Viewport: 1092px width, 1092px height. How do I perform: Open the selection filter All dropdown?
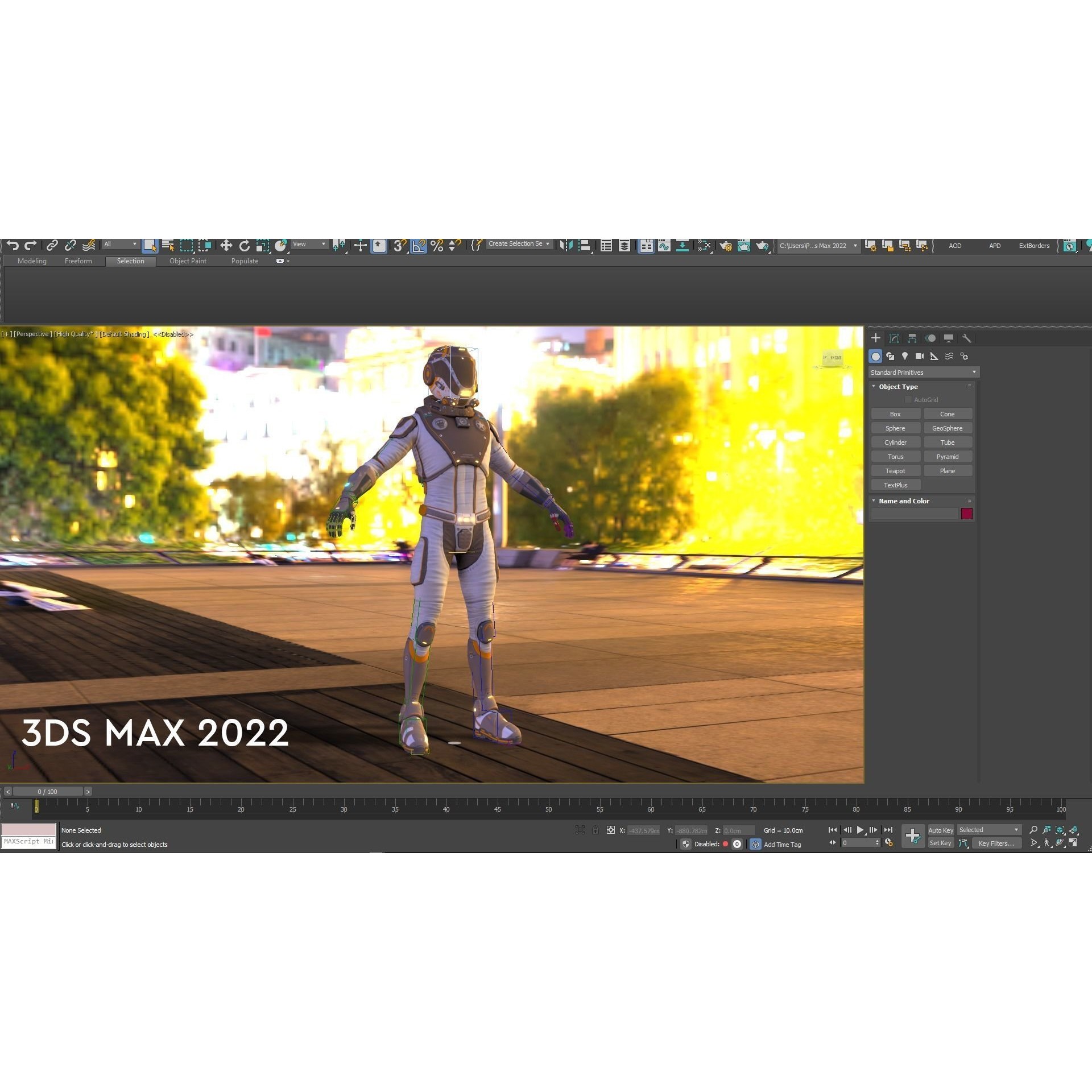tap(121, 244)
